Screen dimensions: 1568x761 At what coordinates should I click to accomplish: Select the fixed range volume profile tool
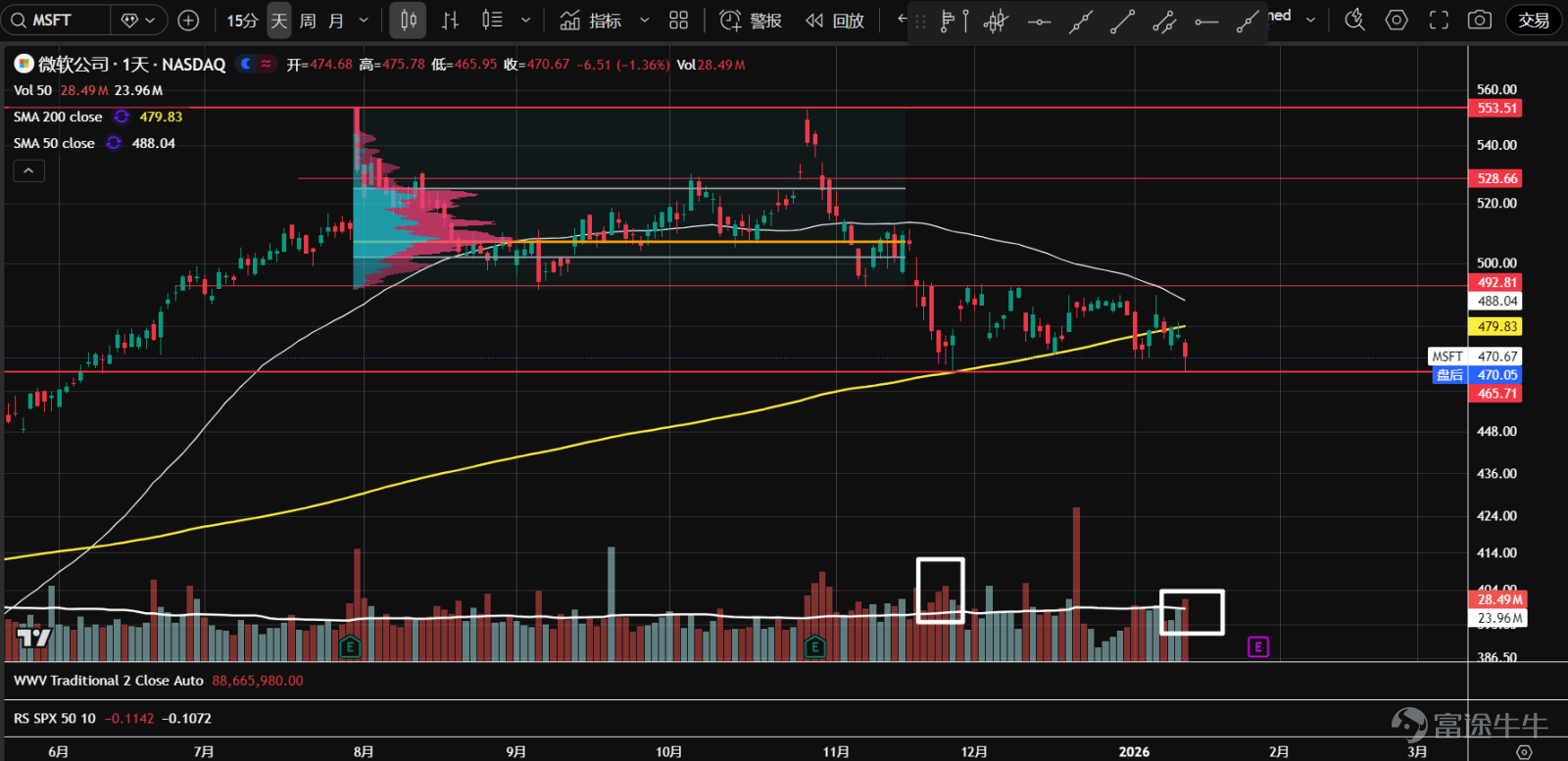[954, 21]
